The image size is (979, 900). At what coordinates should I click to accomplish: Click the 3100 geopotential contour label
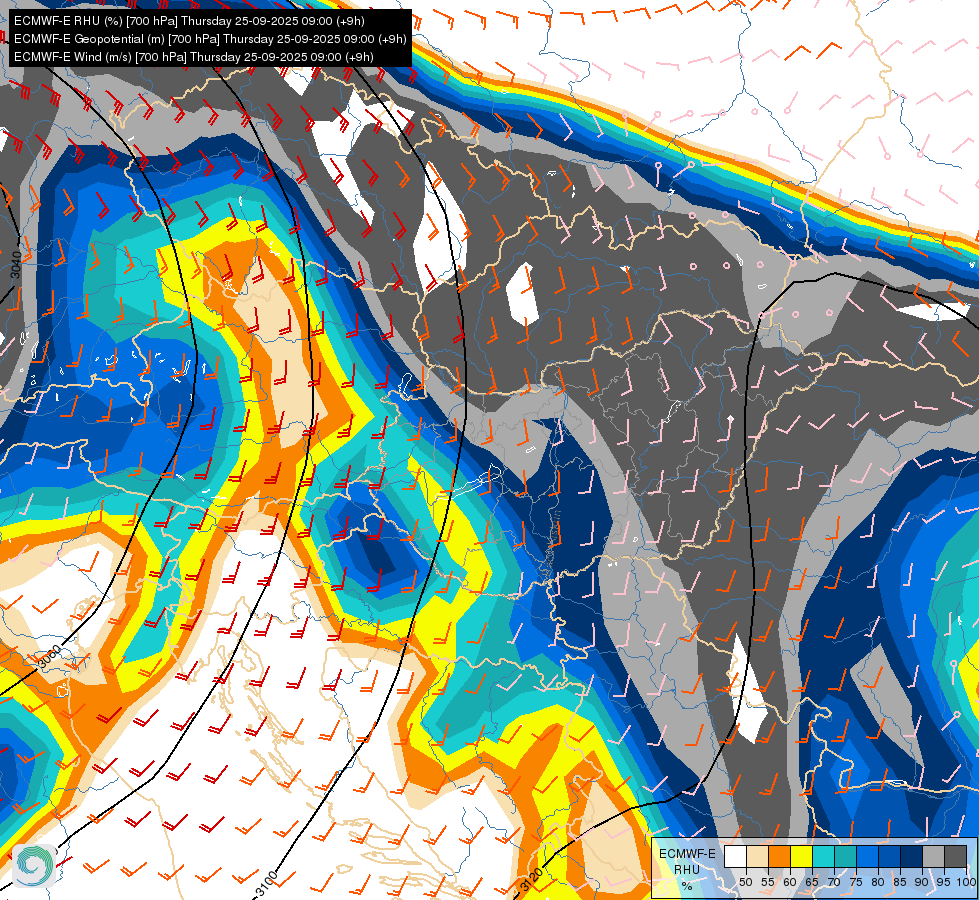tap(267, 883)
